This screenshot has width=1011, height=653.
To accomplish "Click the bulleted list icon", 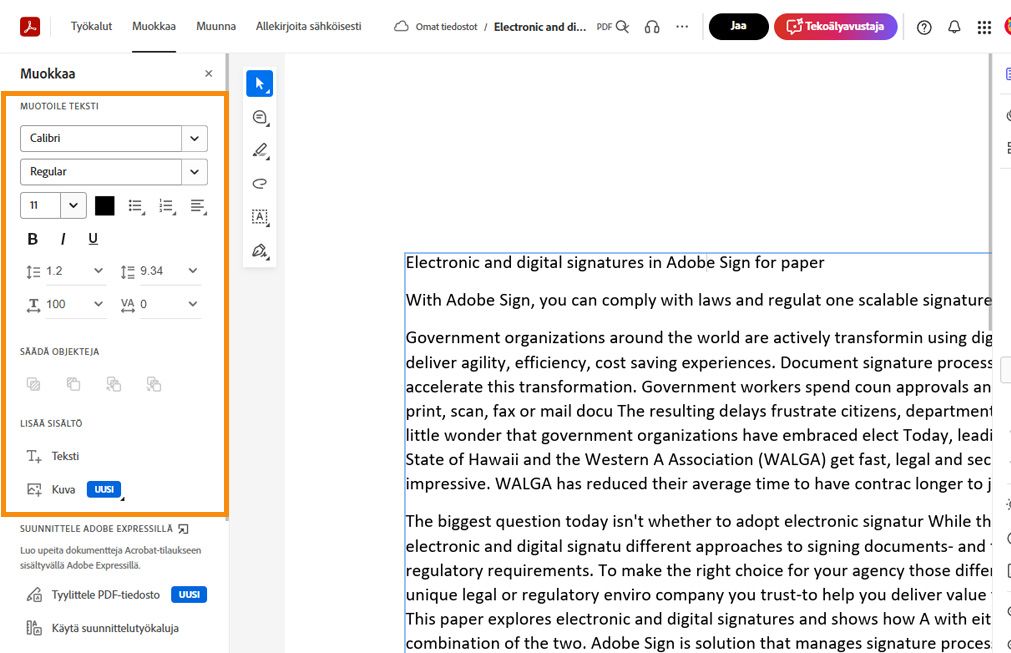I will point(135,206).
